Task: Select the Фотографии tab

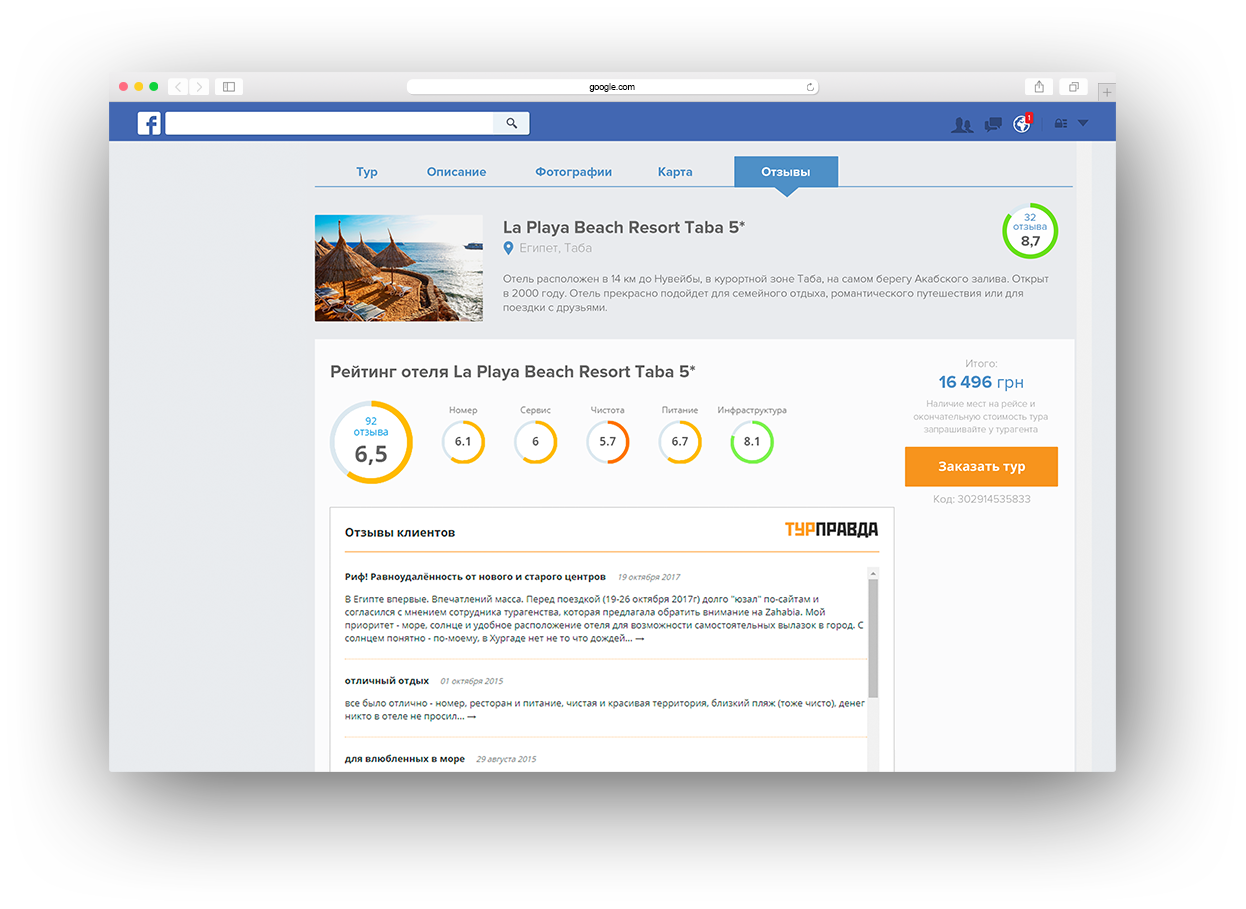Action: tap(573, 172)
